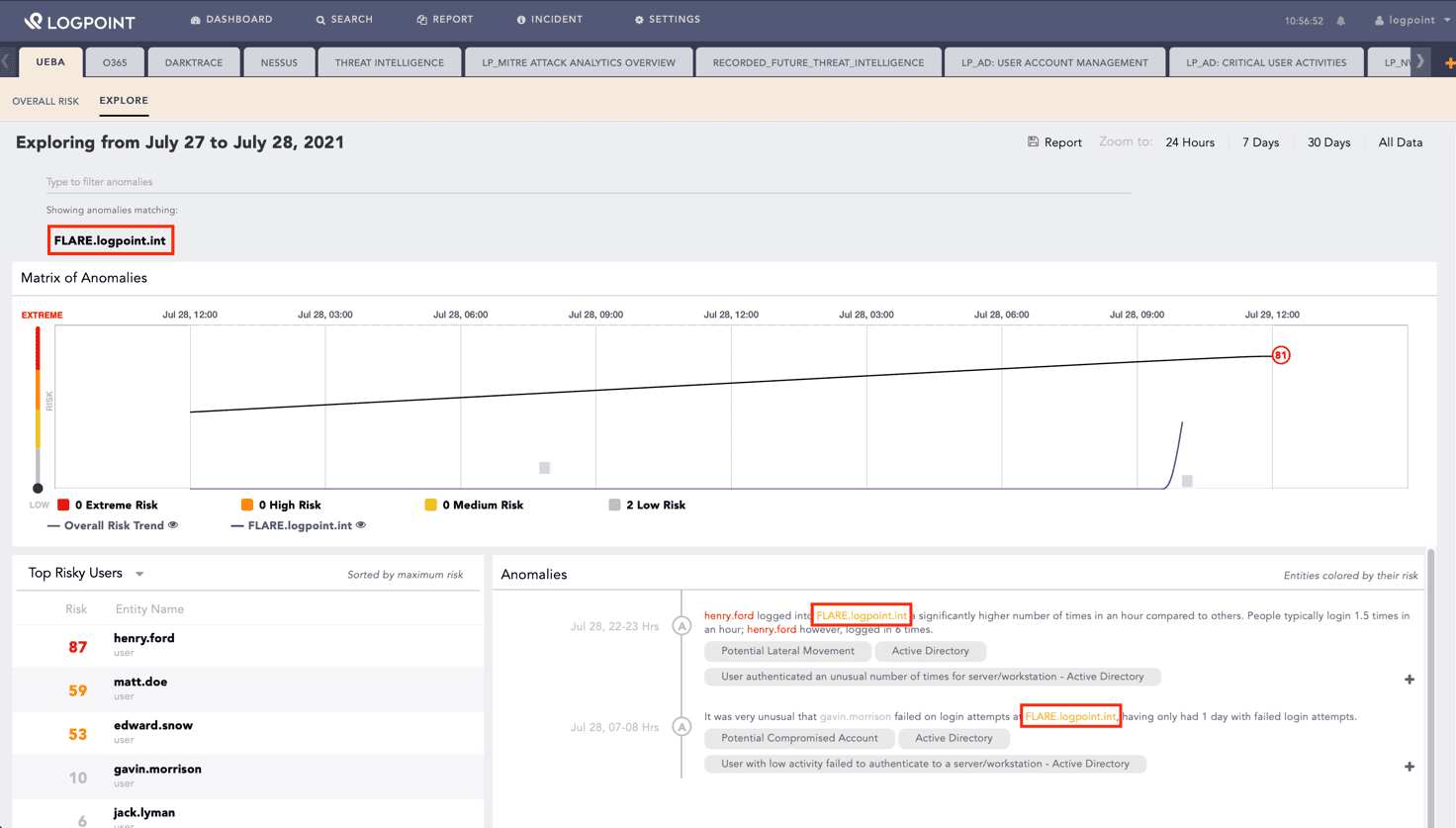This screenshot has width=1456, height=828.
Task: Click gavin.morrison link in second anomaly
Action: (856, 716)
